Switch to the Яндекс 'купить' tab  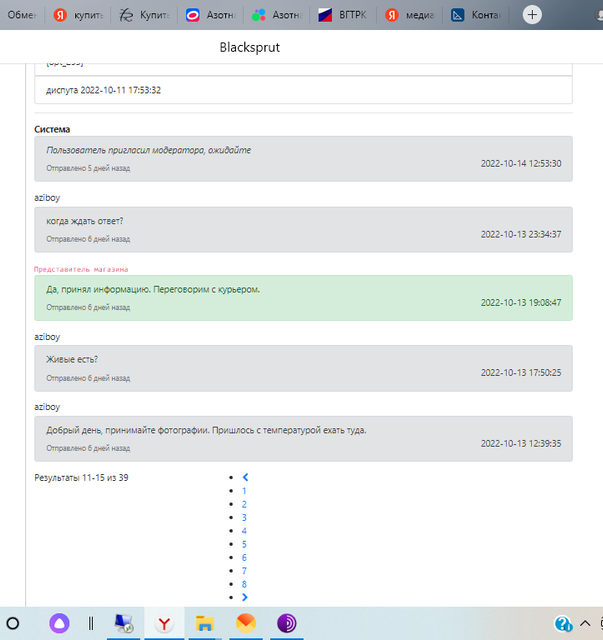coord(78,15)
